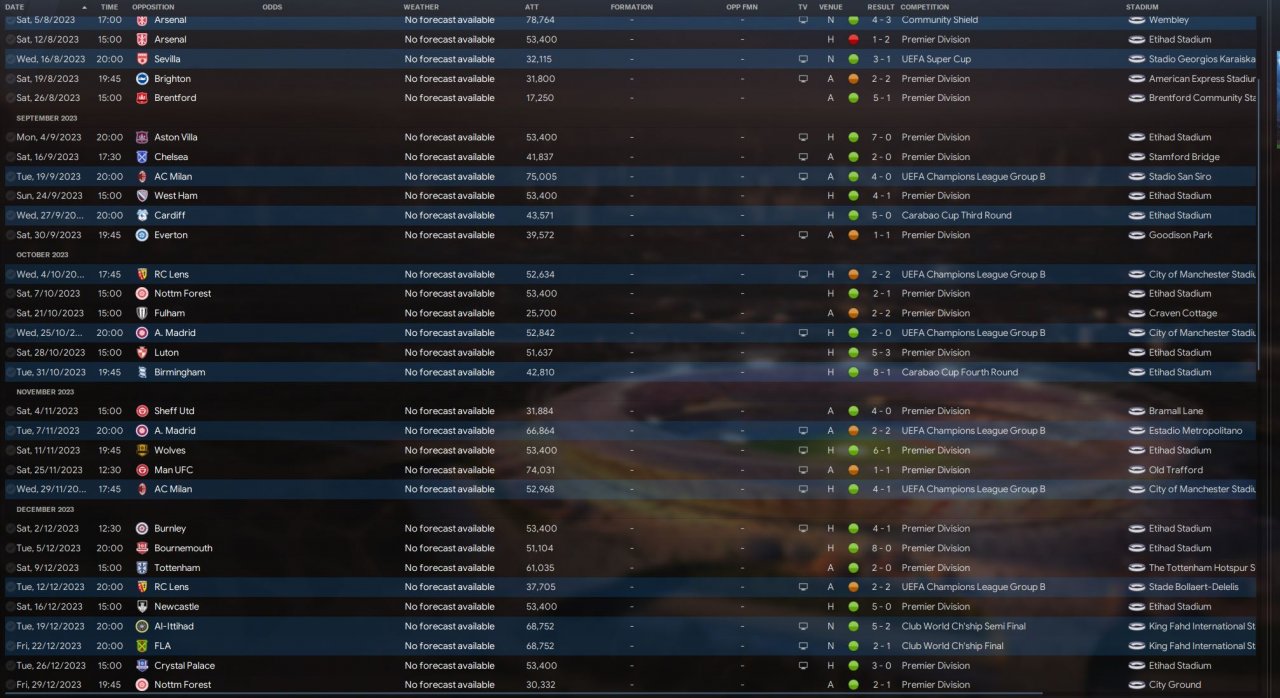Click the stadium icon beside Craven Cottage
1280x698 pixels.
pos(1136,313)
